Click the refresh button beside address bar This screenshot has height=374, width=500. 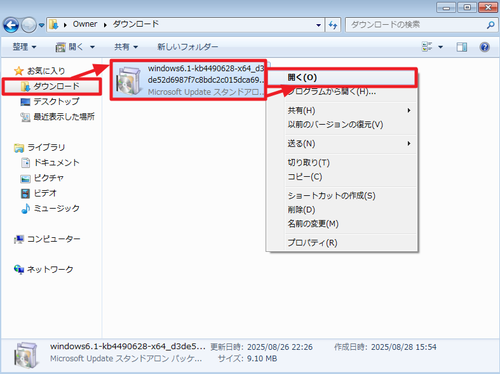(x=333, y=25)
